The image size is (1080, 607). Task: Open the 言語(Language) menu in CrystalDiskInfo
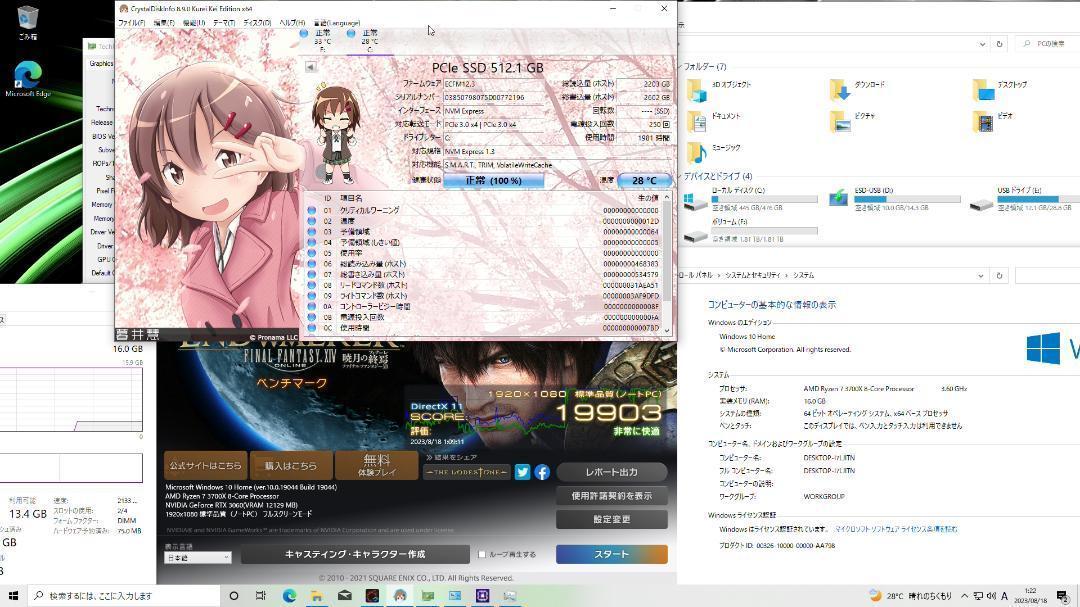[x=336, y=23]
